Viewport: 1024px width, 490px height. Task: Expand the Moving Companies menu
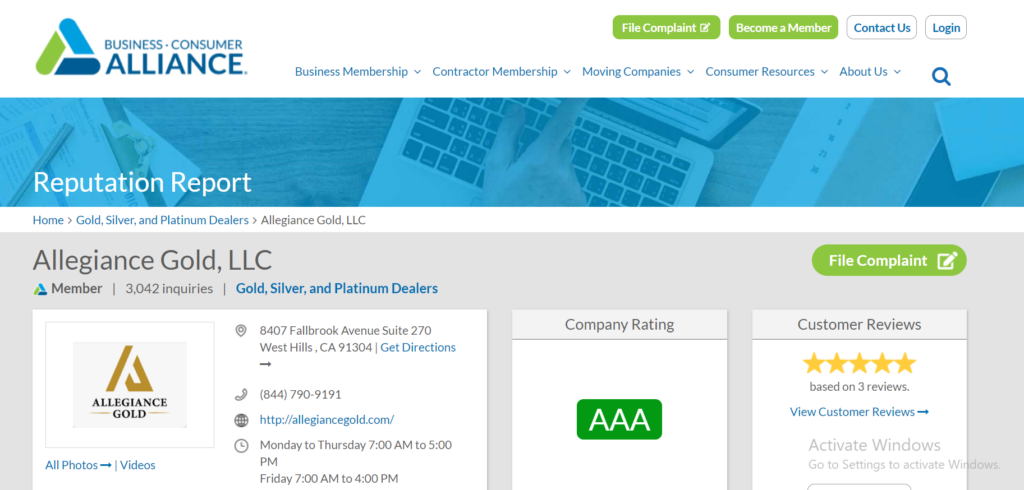[x=638, y=72]
